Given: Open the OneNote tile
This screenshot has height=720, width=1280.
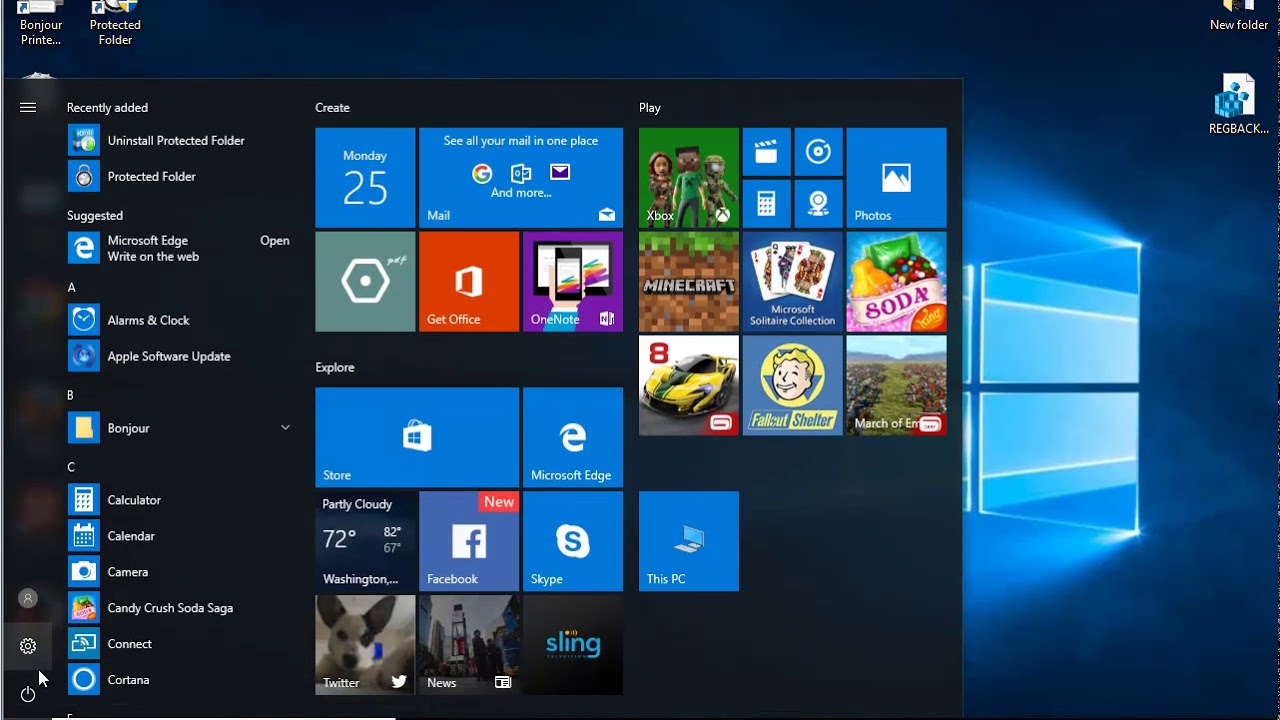Looking at the screenshot, I should [x=573, y=282].
